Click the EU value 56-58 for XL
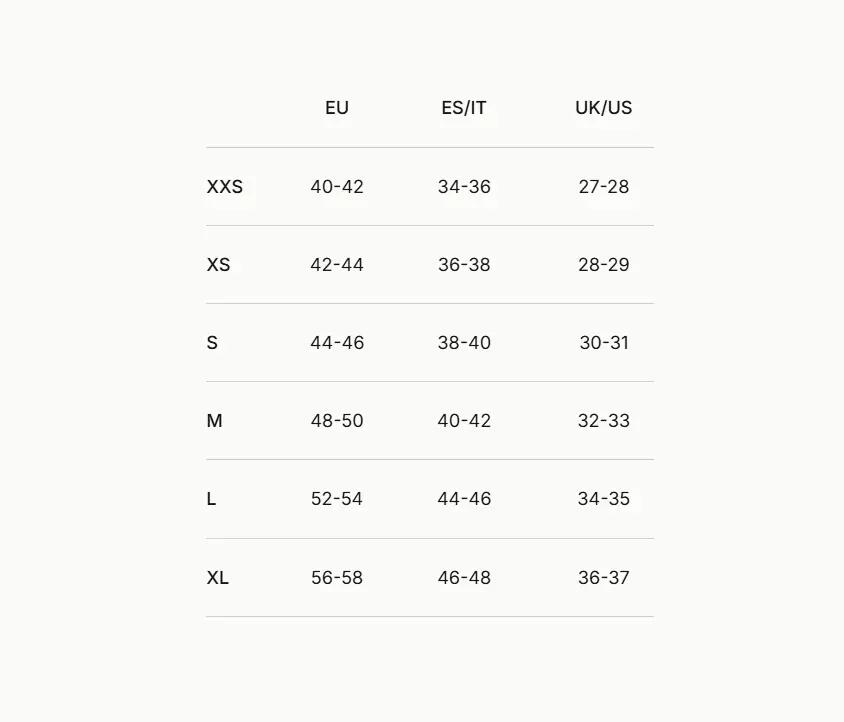Viewport: 844px width, 722px height. [337, 577]
